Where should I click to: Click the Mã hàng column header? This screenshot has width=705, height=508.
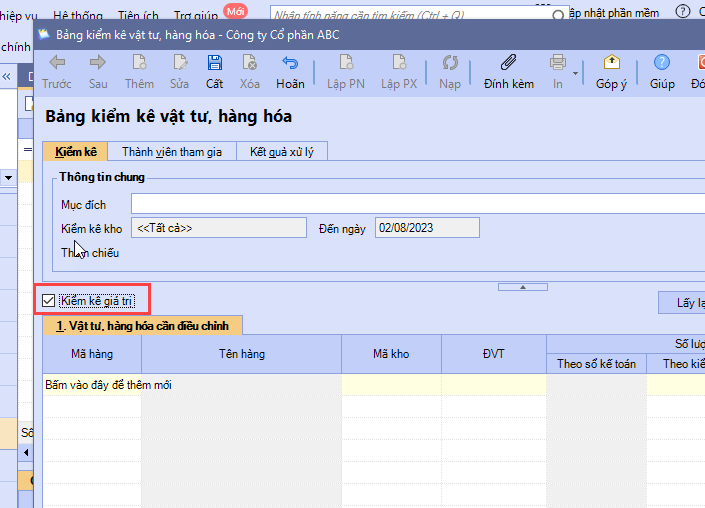click(x=92, y=354)
